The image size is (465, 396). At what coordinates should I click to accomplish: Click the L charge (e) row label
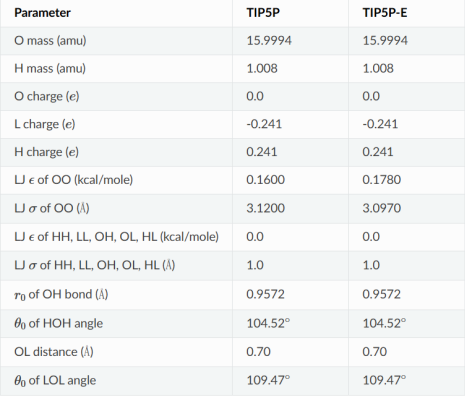[x=45, y=124]
